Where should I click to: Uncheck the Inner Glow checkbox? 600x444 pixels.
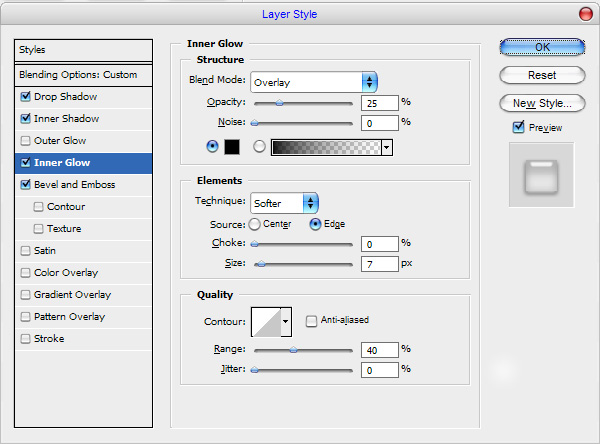tap(25, 162)
